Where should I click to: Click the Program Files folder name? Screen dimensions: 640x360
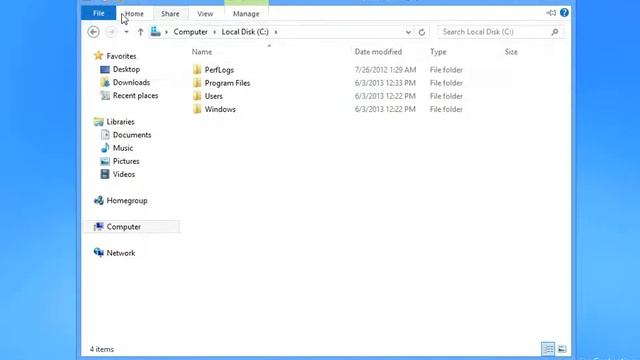coord(227,83)
